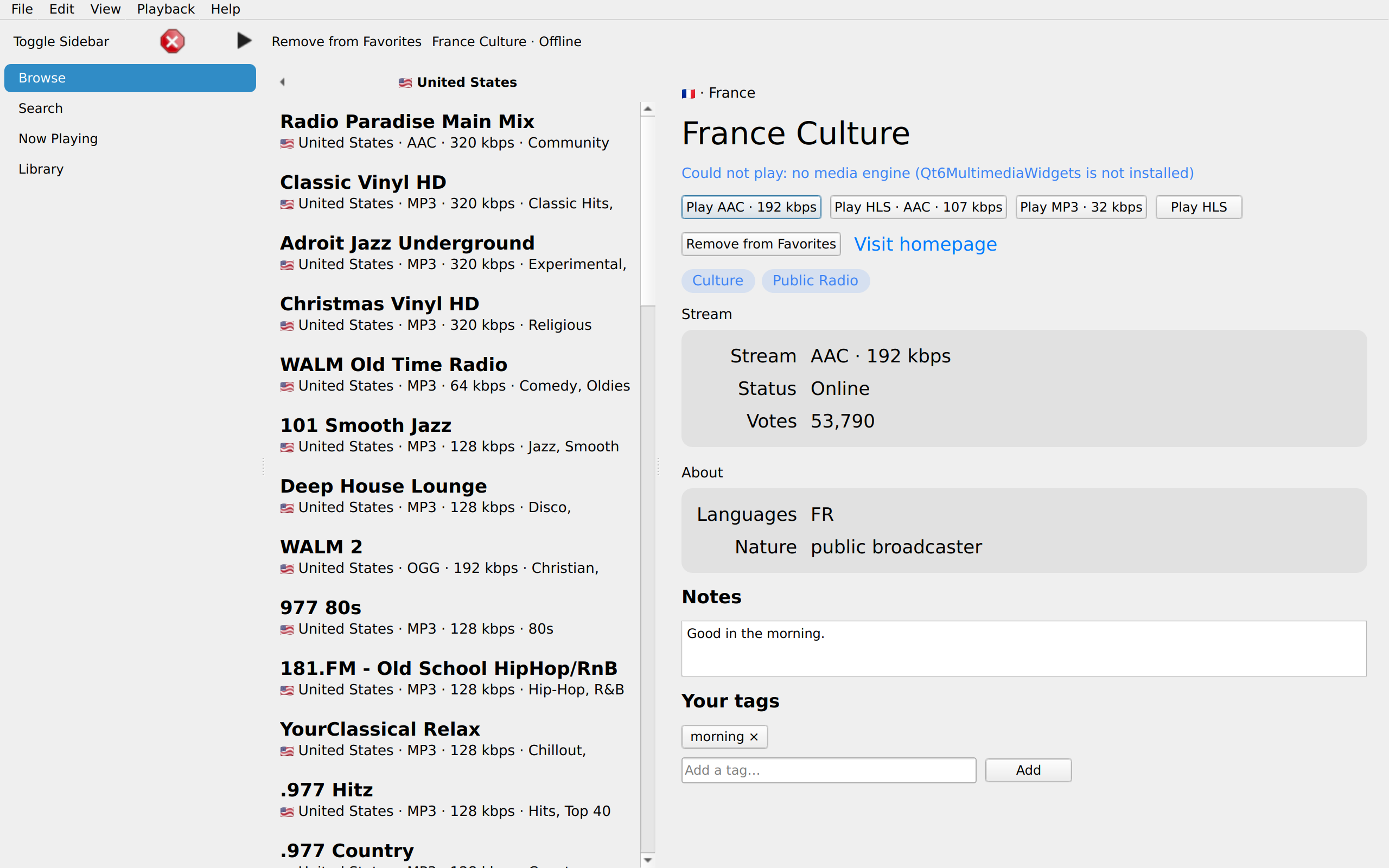Image resolution: width=1389 pixels, height=868 pixels.
Task: Click the plain Play HLS button
Action: [x=1199, y=207]
